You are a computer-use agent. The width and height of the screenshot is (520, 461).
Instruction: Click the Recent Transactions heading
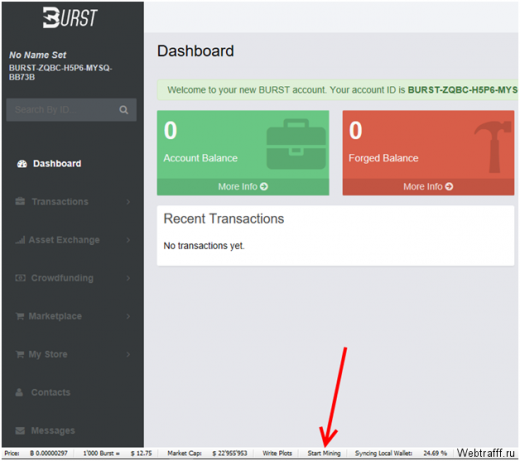pyautogui.click(x=224, y=219)
